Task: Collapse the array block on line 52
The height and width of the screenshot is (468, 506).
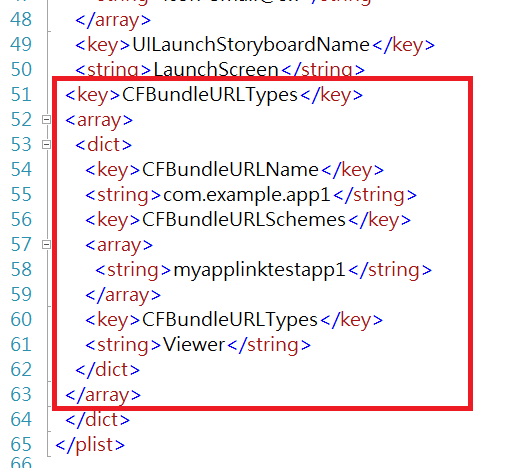Action: pyautogui.click(x=46, y=120)
